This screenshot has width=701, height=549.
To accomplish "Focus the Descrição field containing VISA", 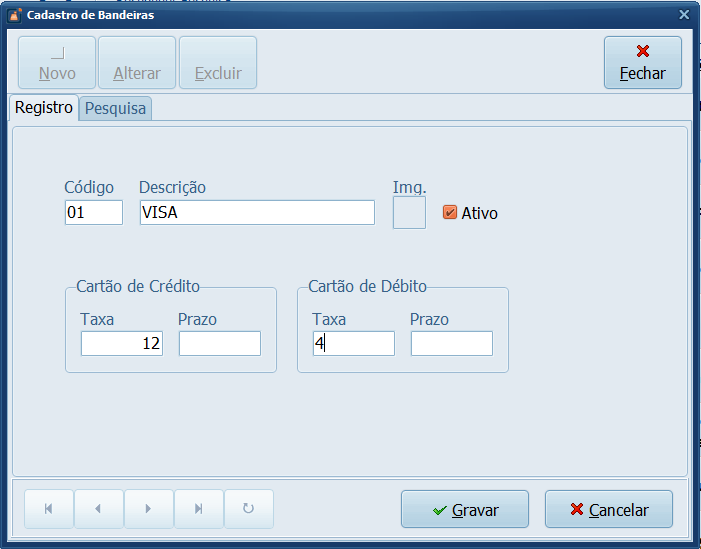I will [x=257, y=212].
